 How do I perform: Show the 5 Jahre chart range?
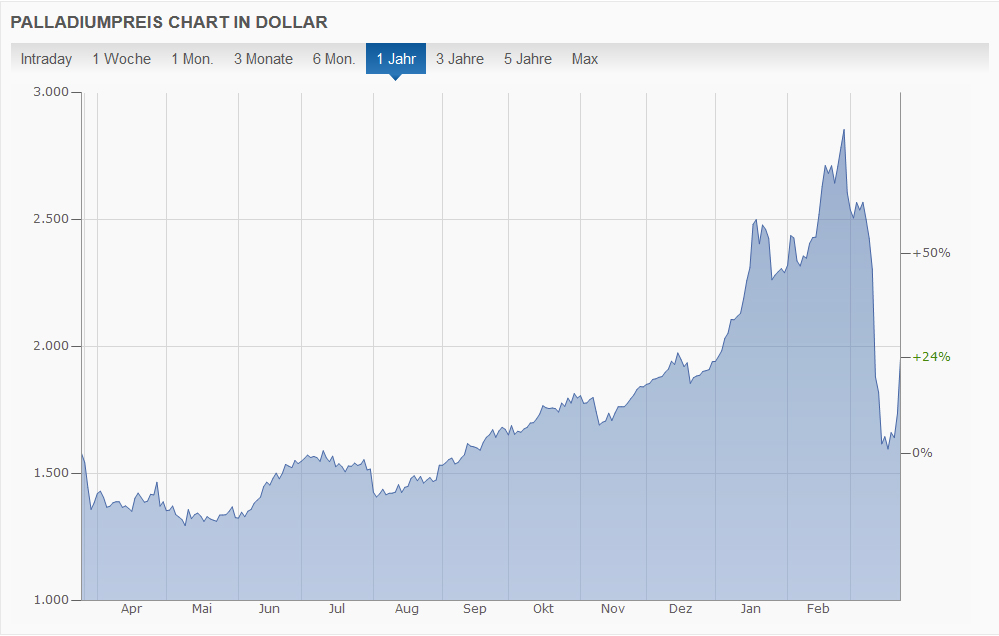(x=528, y=59)
